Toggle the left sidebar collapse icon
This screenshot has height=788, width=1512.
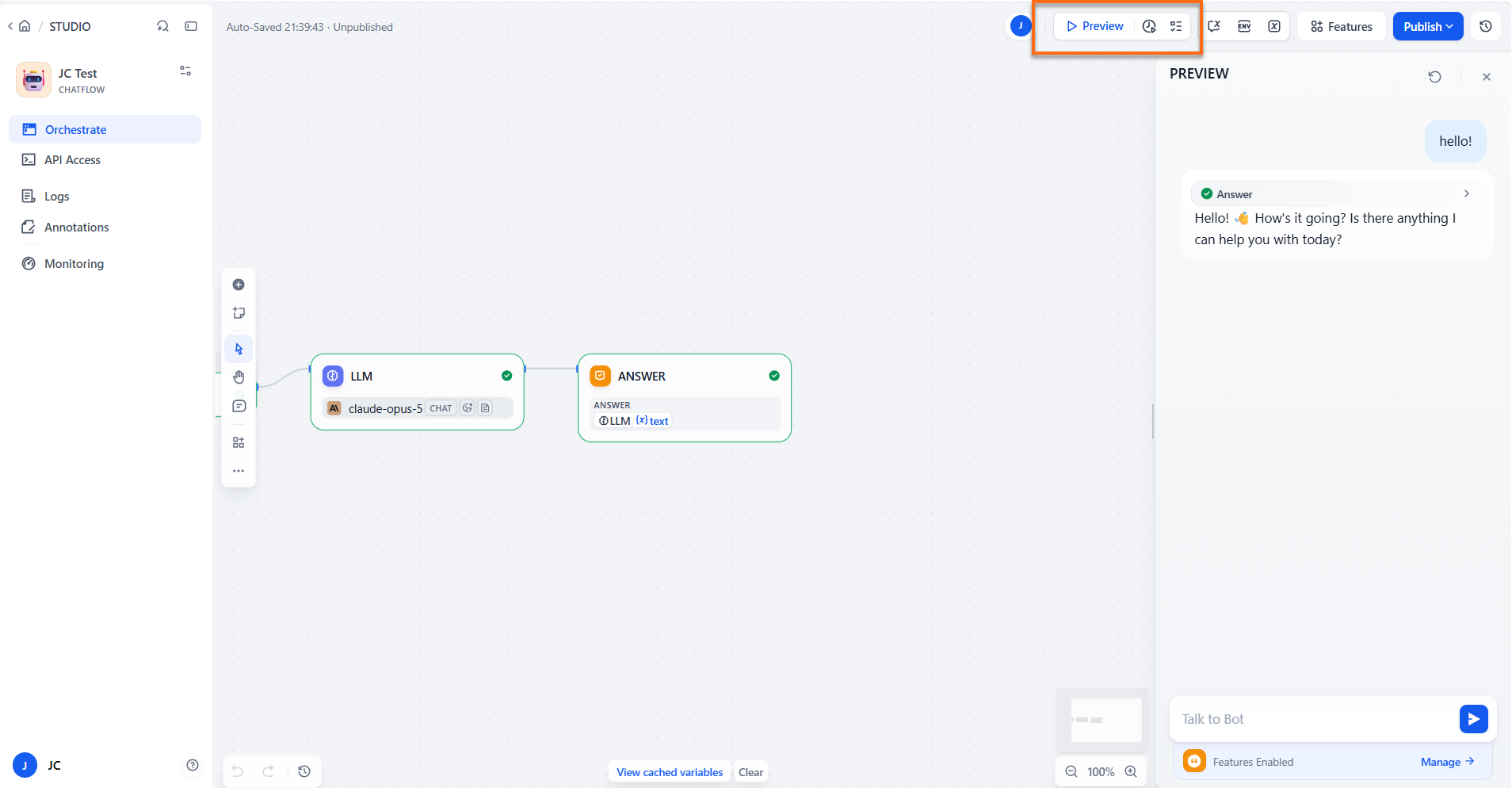[x=191, y=26]
